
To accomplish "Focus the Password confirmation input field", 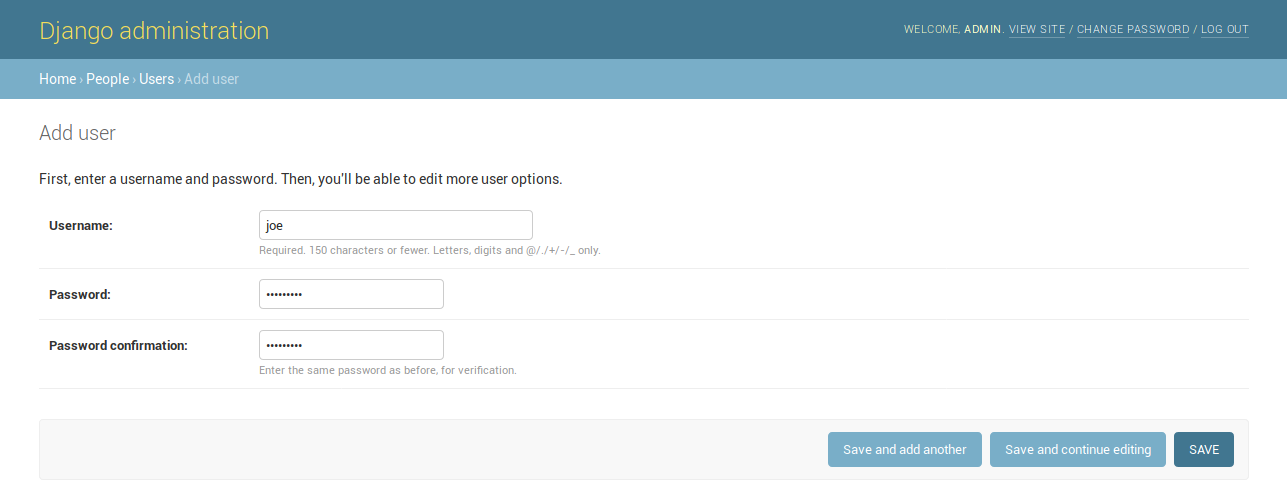I will (x=351, y=345).
